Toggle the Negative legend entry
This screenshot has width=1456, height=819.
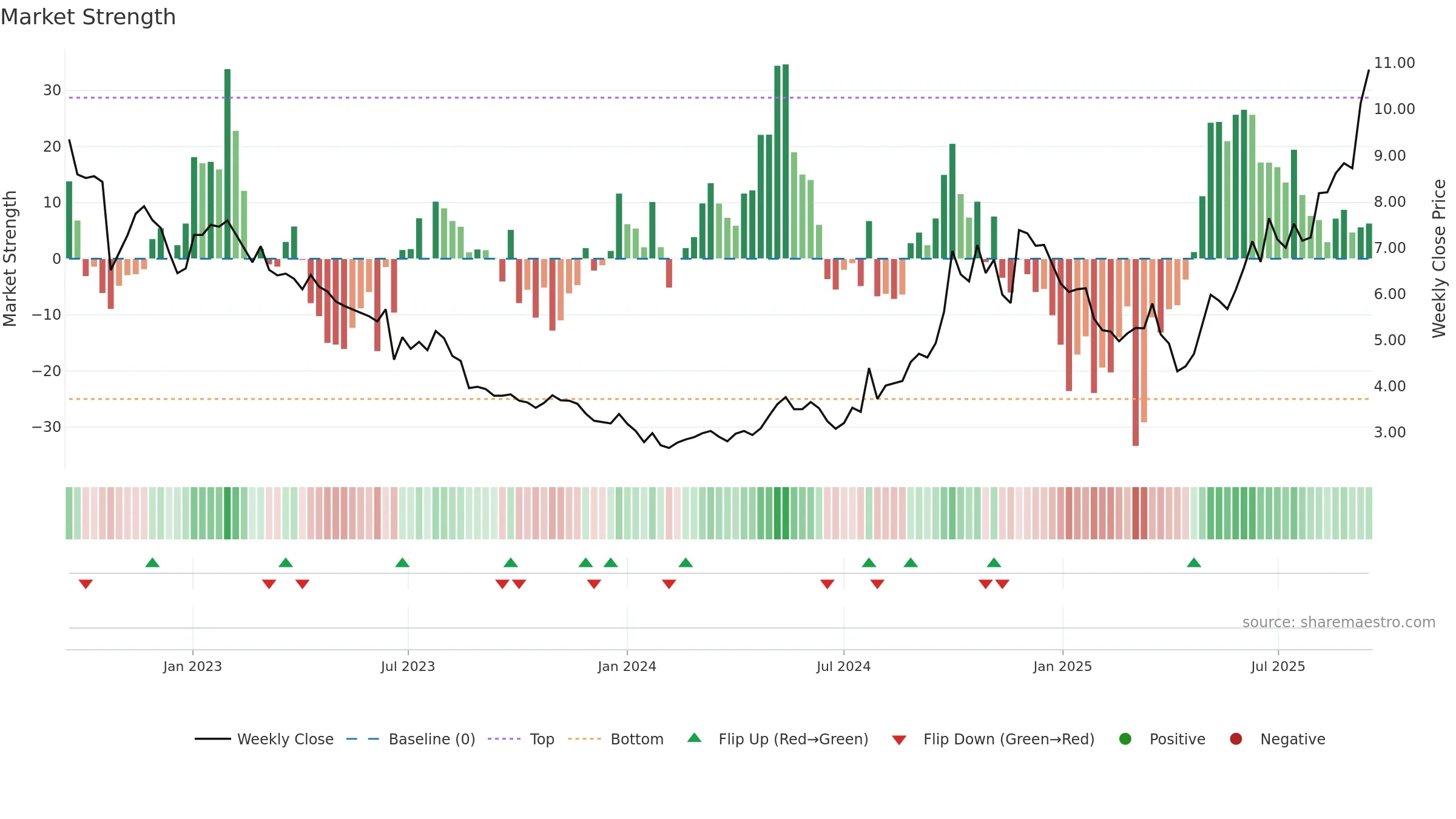1277,739
